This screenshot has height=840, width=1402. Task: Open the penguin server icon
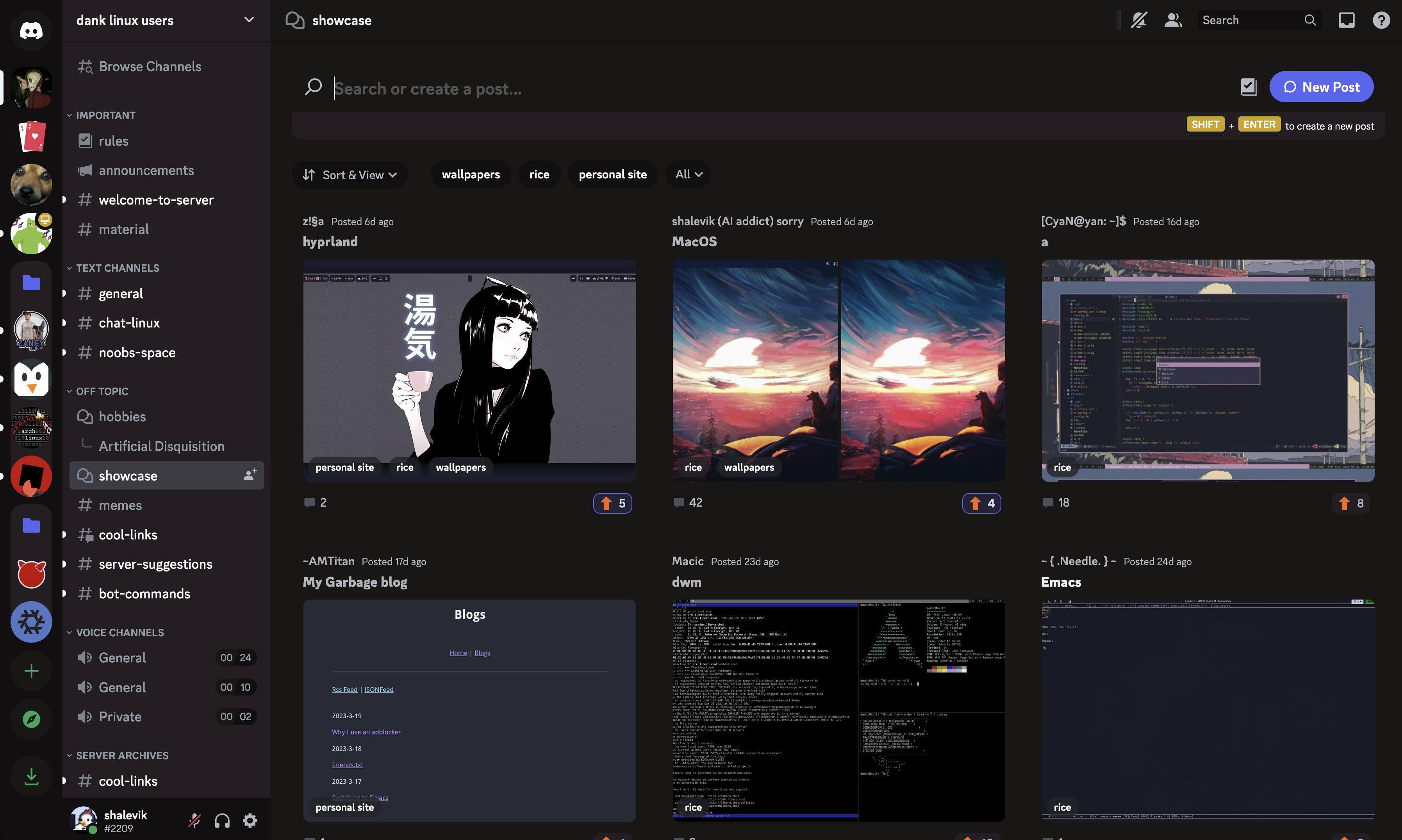[x=31, y=379]
